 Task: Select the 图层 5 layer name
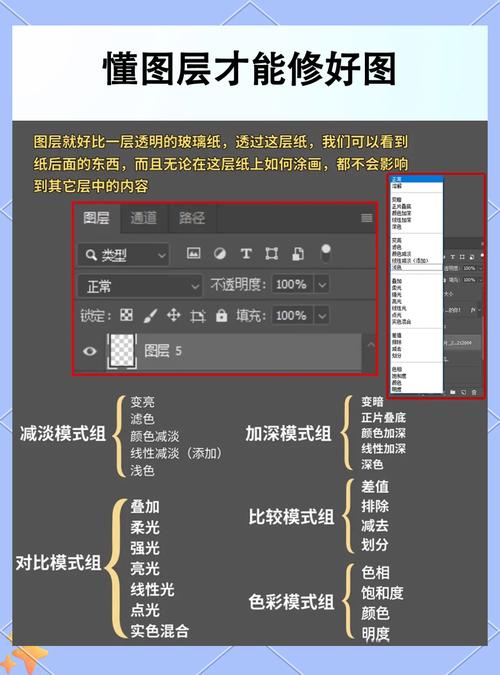(163, 351)
